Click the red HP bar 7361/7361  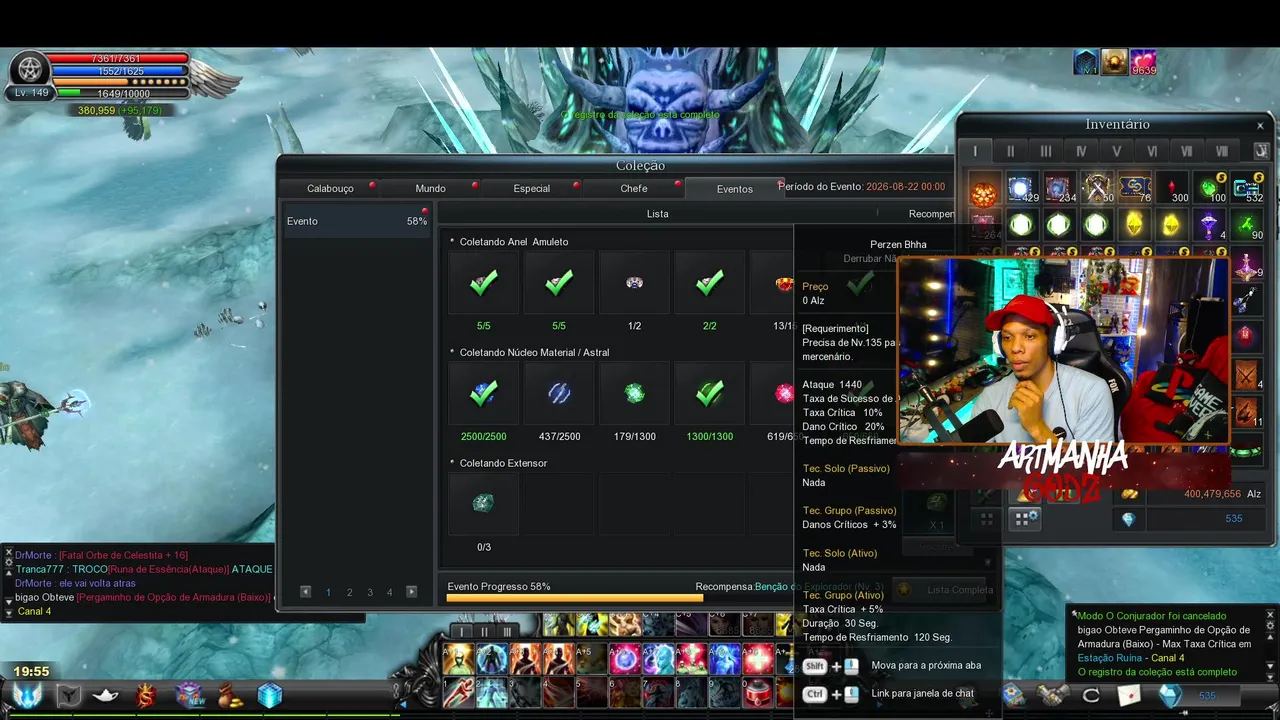[119, 59]
